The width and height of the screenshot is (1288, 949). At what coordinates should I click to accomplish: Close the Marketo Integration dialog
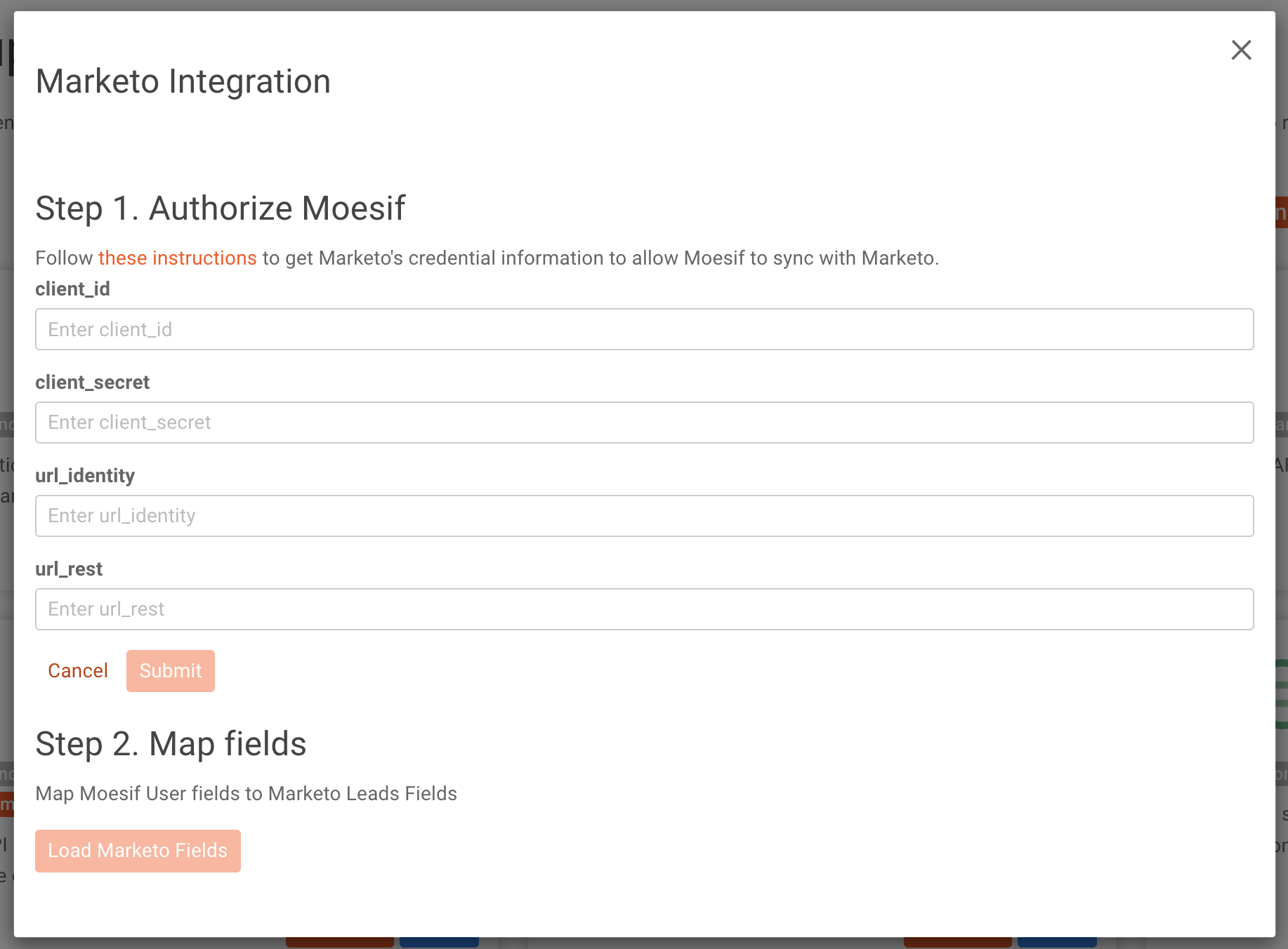[1241, 50]
